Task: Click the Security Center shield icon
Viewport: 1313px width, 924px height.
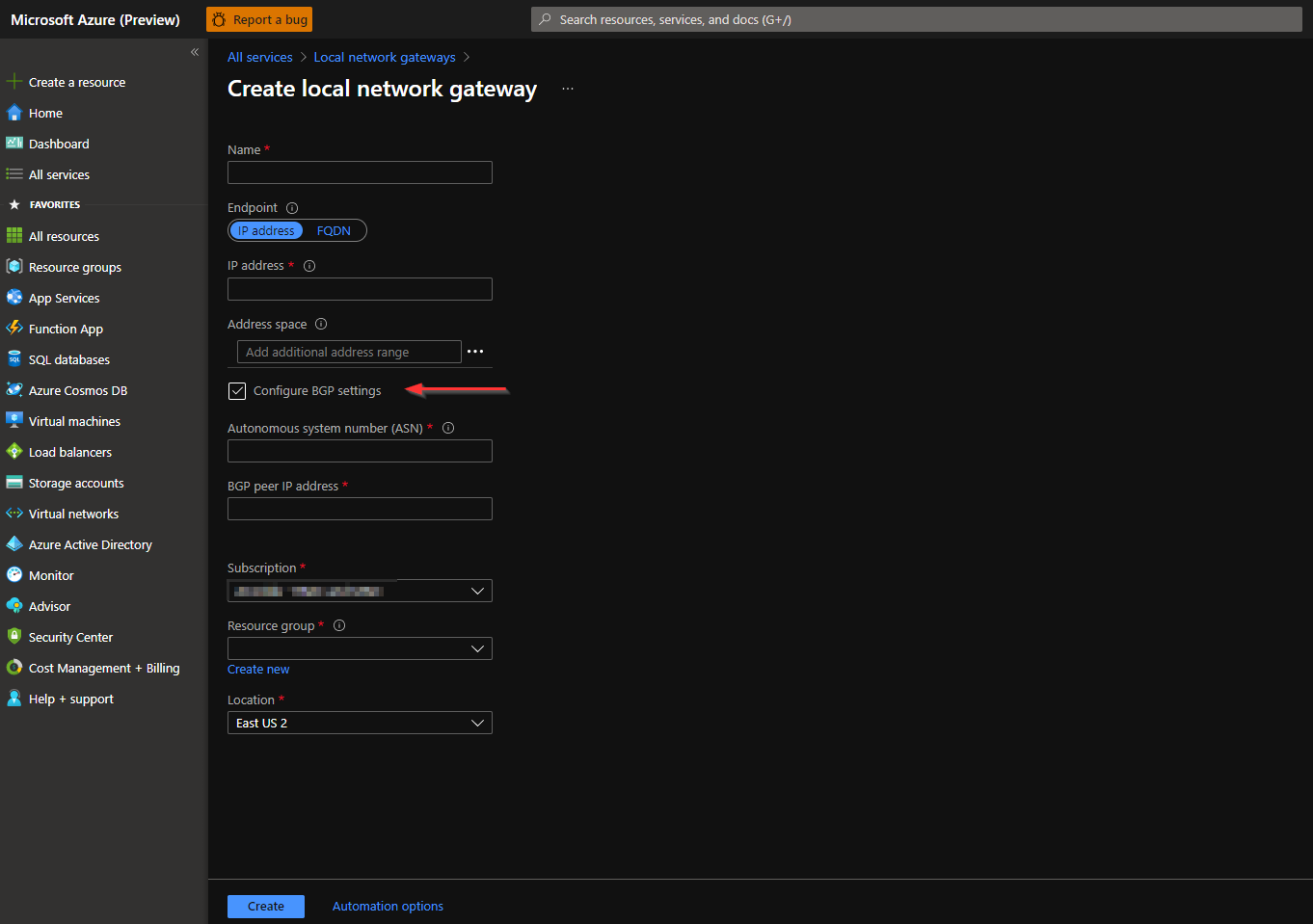Action: 14,637
